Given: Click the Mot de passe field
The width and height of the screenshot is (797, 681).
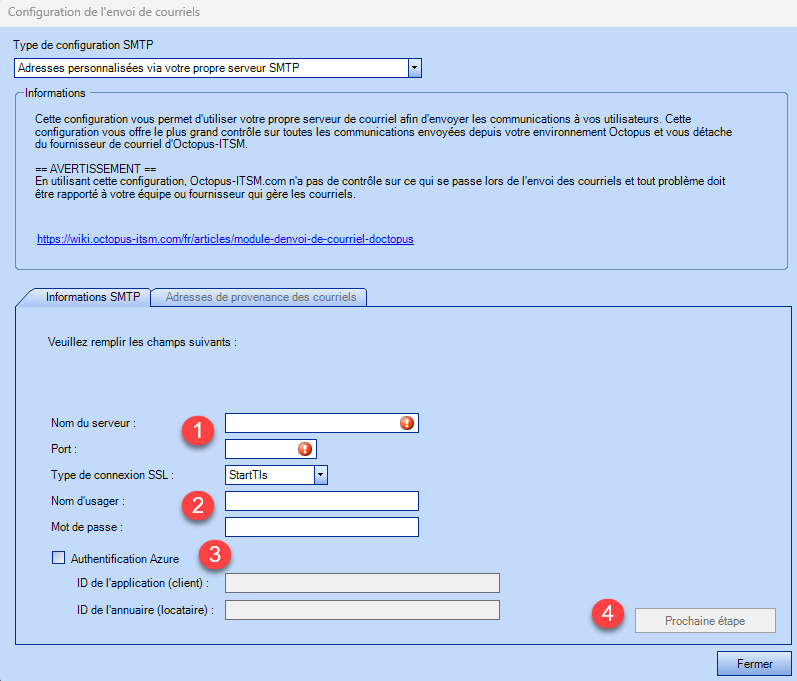Looking at the screenshot, I should 321,527.
